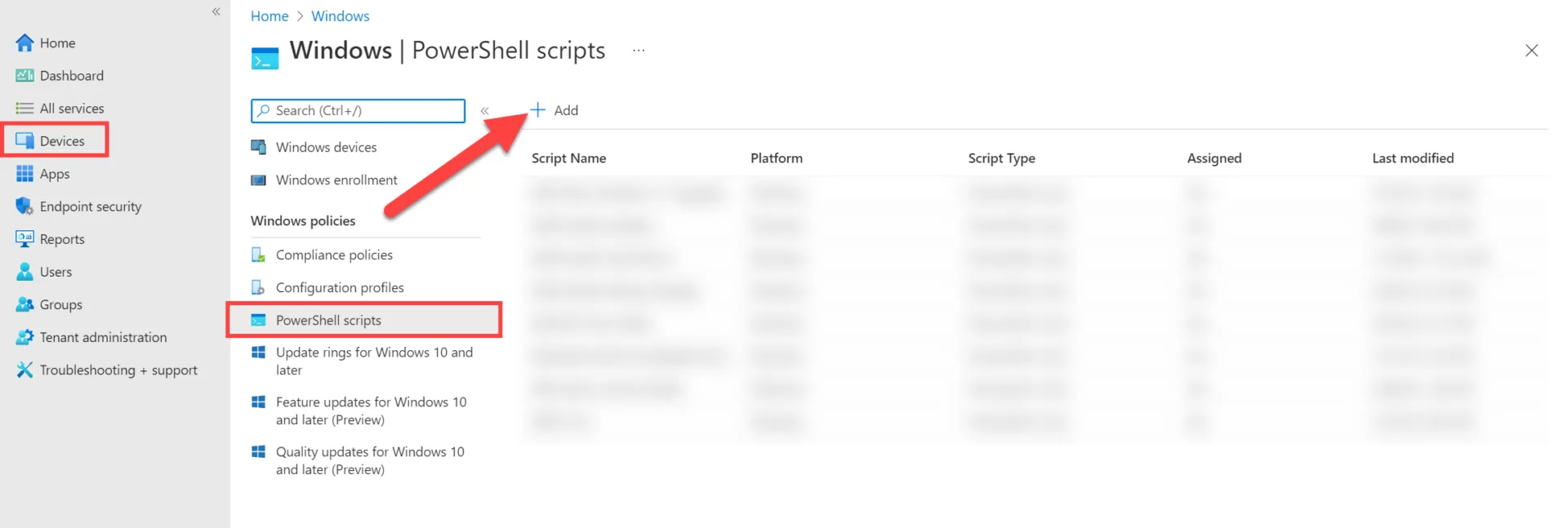Open Quality updates for Windows 10 and later
Viewport: 1568px width, 528px height.
pyautogui.click(x=370, y=460)
